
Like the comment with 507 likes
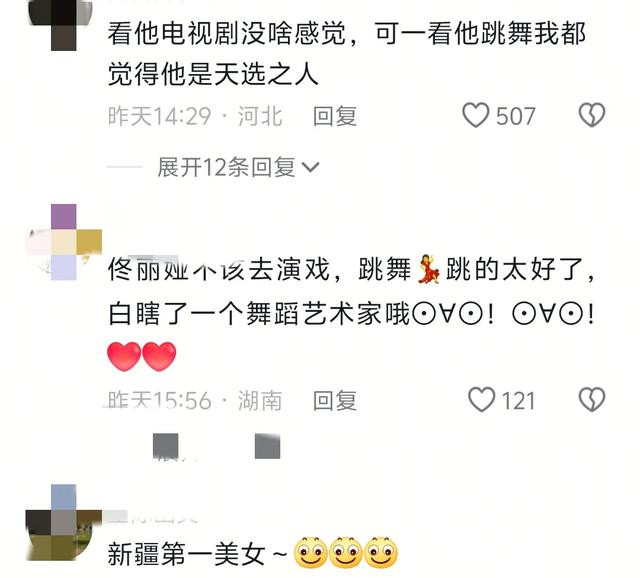(475, 115)
